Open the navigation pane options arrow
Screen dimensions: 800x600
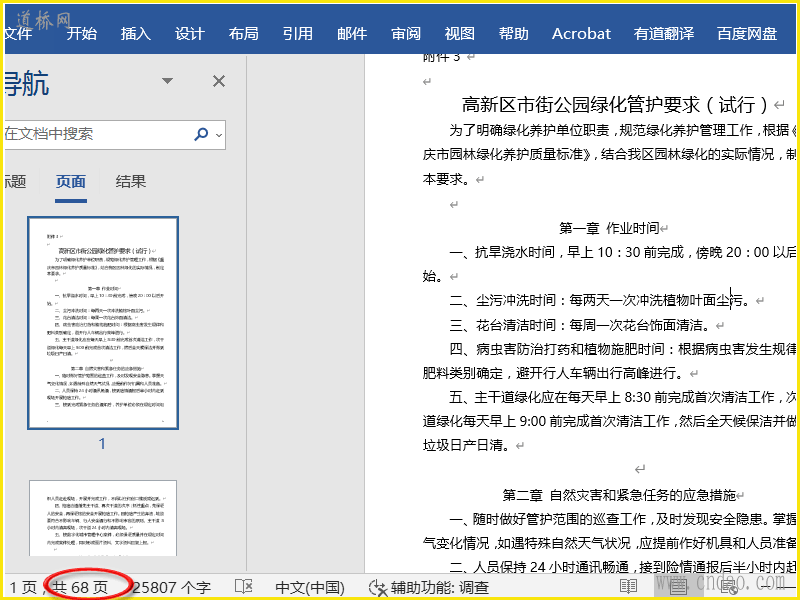(167, 81)
